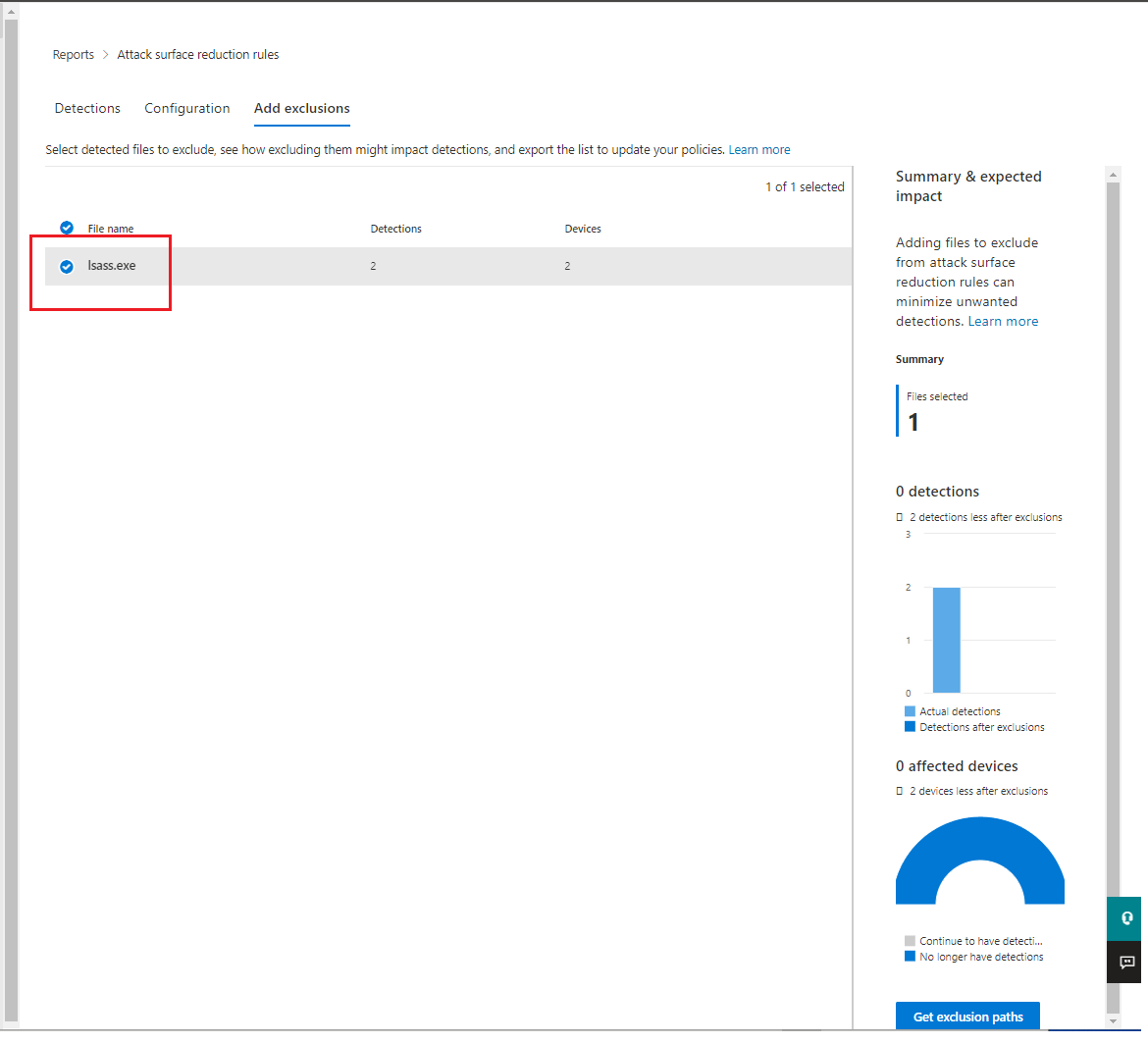1148x1043 pixels.
Task: Click the '1 of 1 selected' text
Action: (805, 187)
